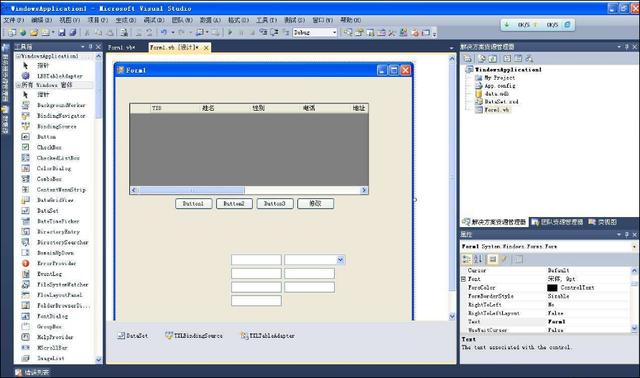Select data.mdb in Solution Explorer
The width and height of the screenshot is (640, 378).
pos(492,94)
